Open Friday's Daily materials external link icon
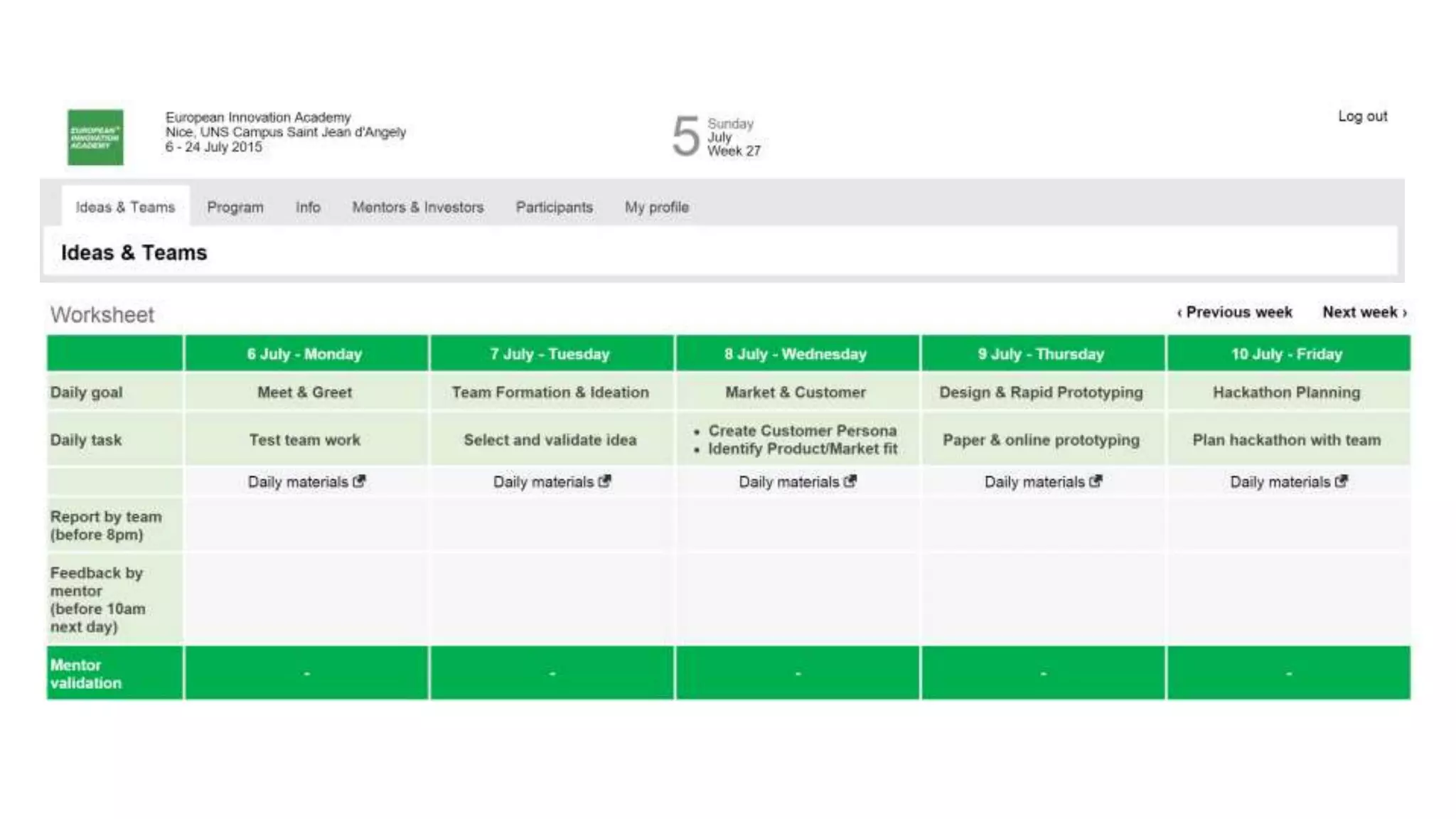1456x819 pixels. 1341,481
